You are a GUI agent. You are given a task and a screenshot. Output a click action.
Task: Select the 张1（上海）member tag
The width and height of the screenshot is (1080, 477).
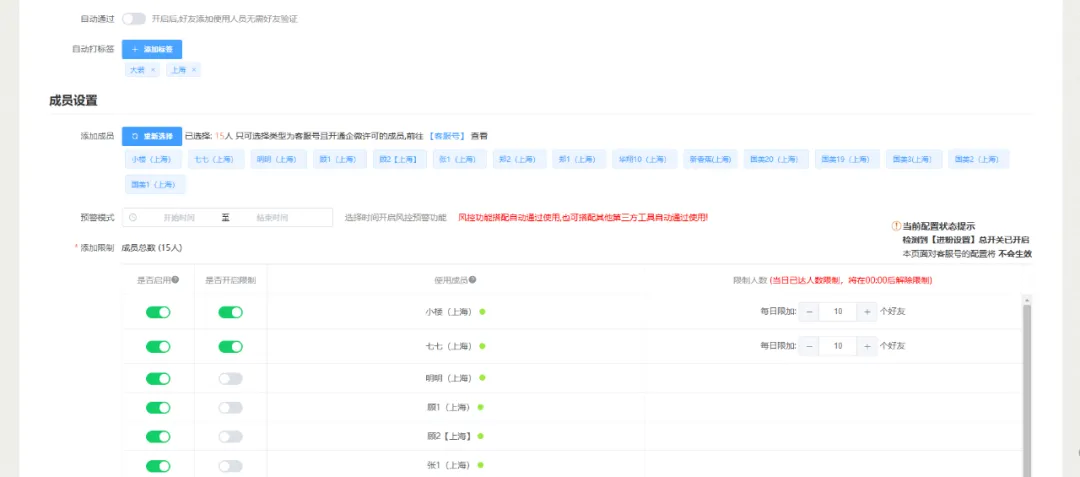(457, 159)
